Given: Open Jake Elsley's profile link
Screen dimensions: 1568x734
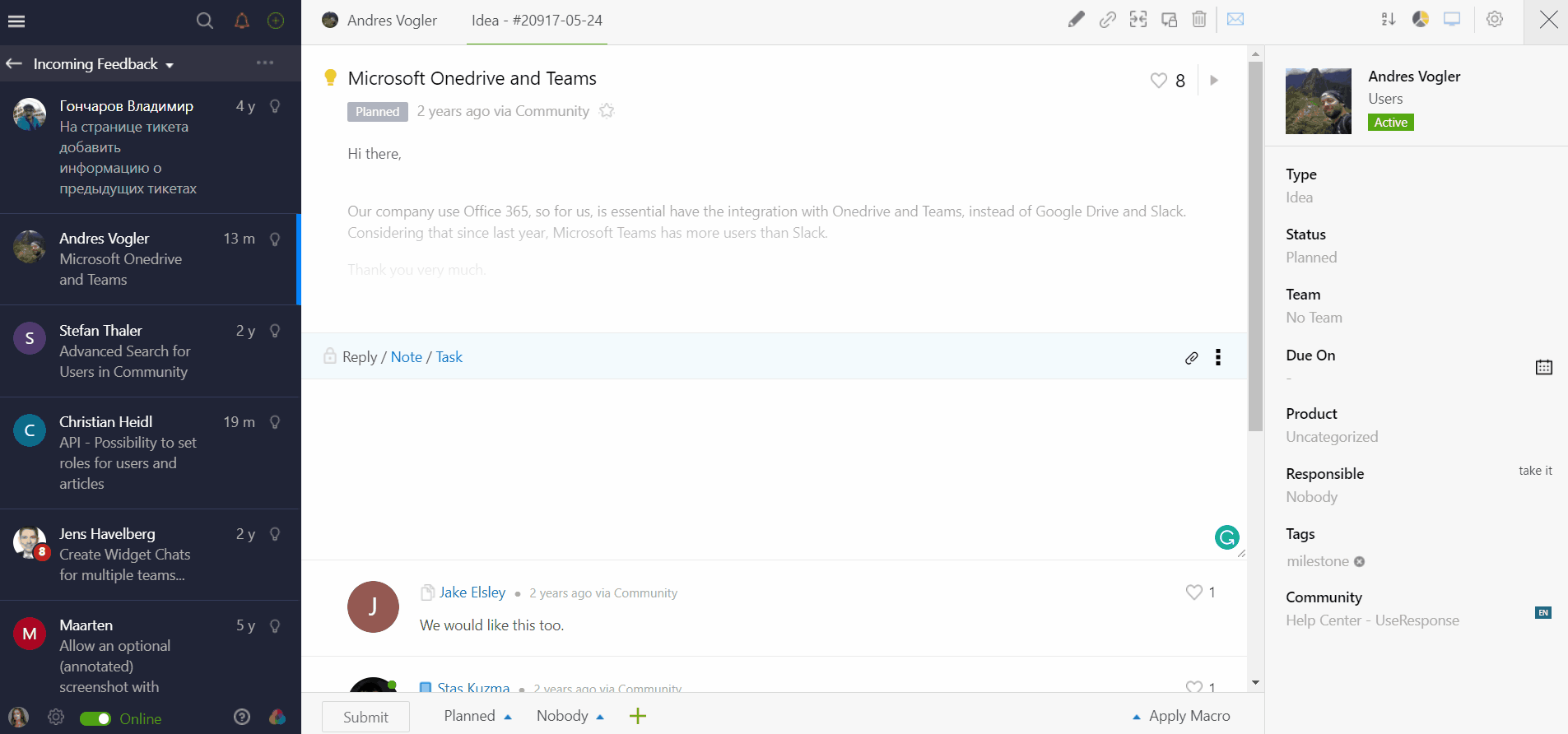Looking at the screenshot, I should pos(472,592).
